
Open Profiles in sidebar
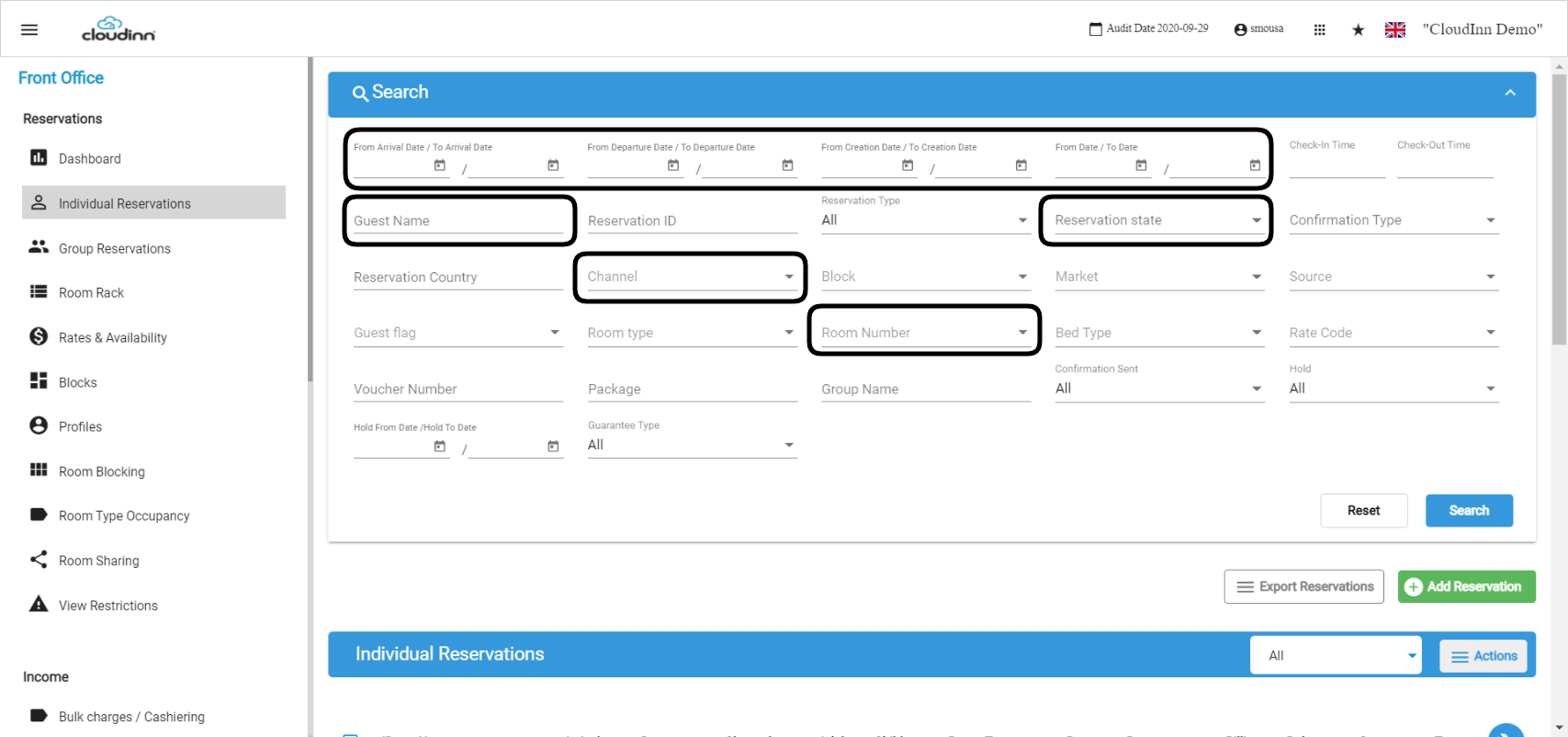(x=153, y=426)
